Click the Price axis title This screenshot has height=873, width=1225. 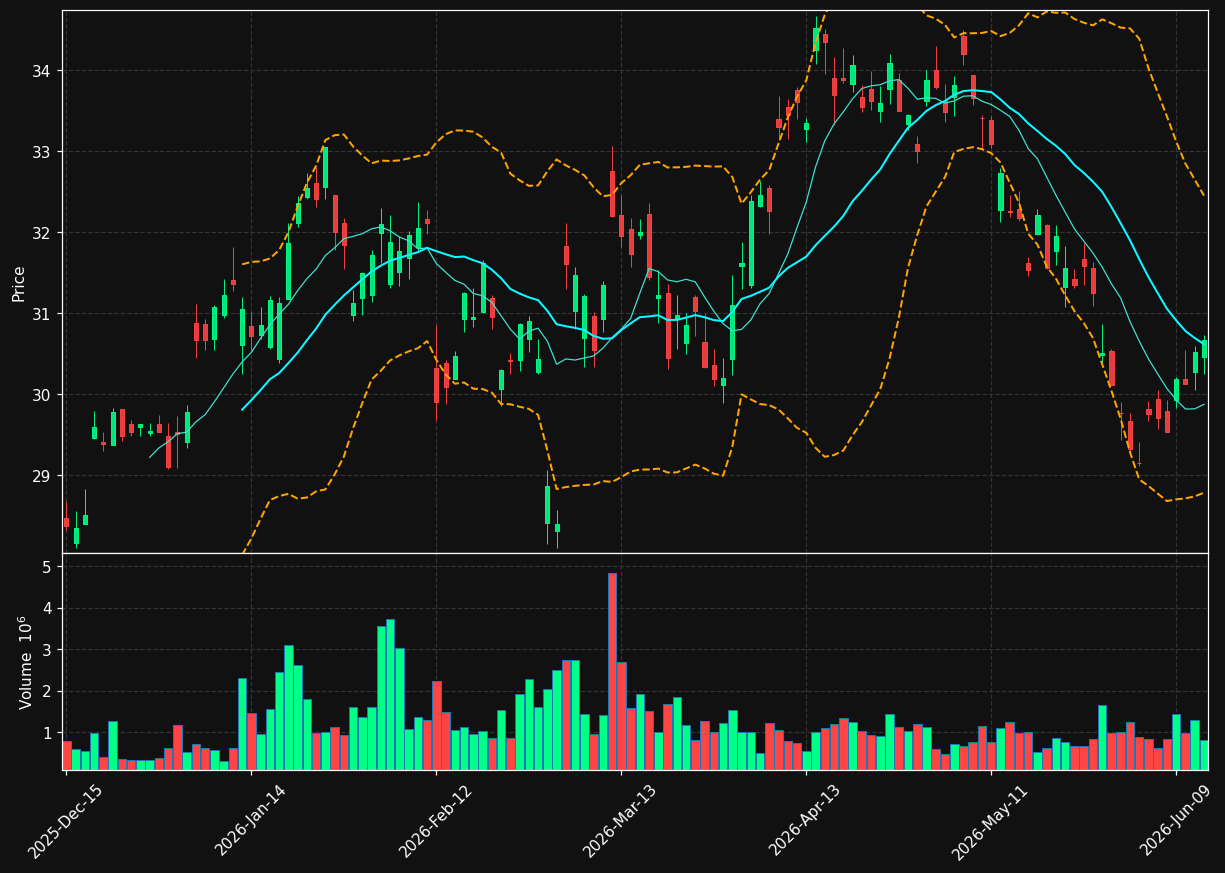(x=19, y=283)
